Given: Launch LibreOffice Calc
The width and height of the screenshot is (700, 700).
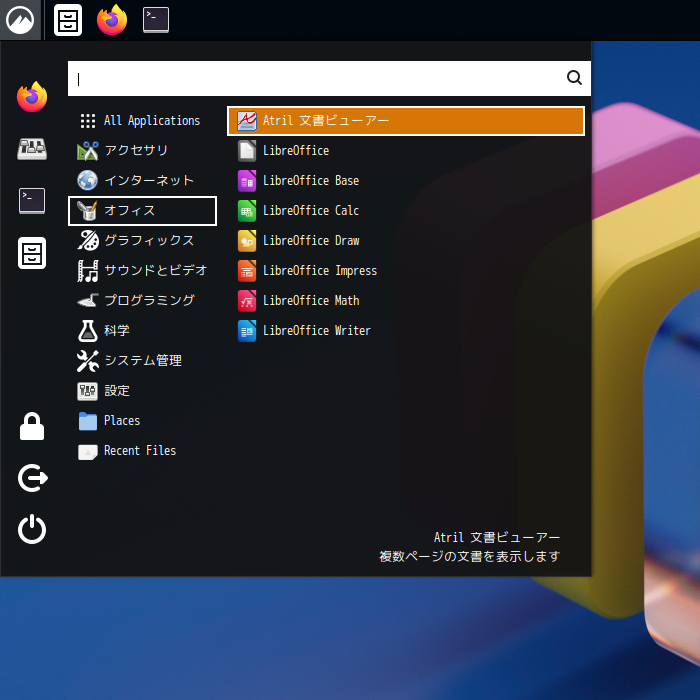Looking at the screenshot, I should 406,211.
